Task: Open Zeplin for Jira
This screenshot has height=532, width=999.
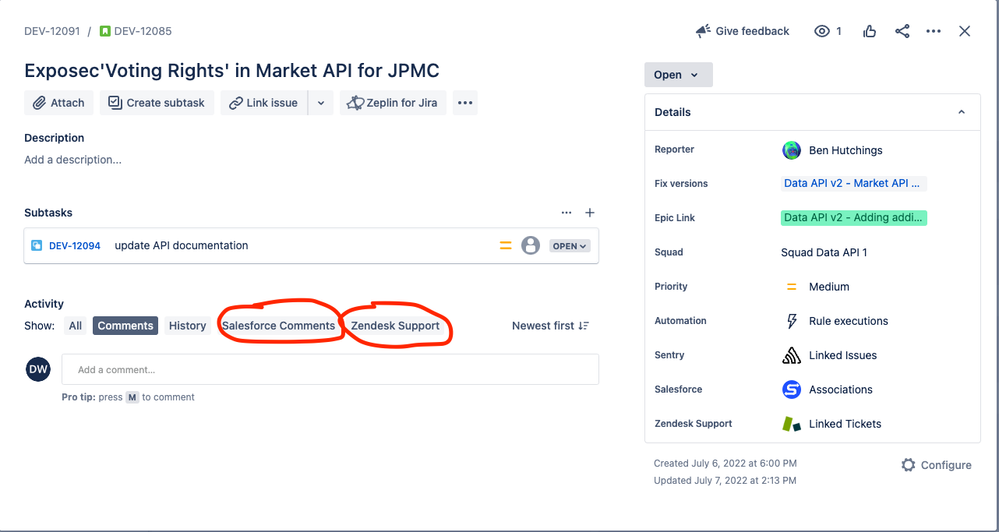Action: pyautogui.click(x=392, y=103)
